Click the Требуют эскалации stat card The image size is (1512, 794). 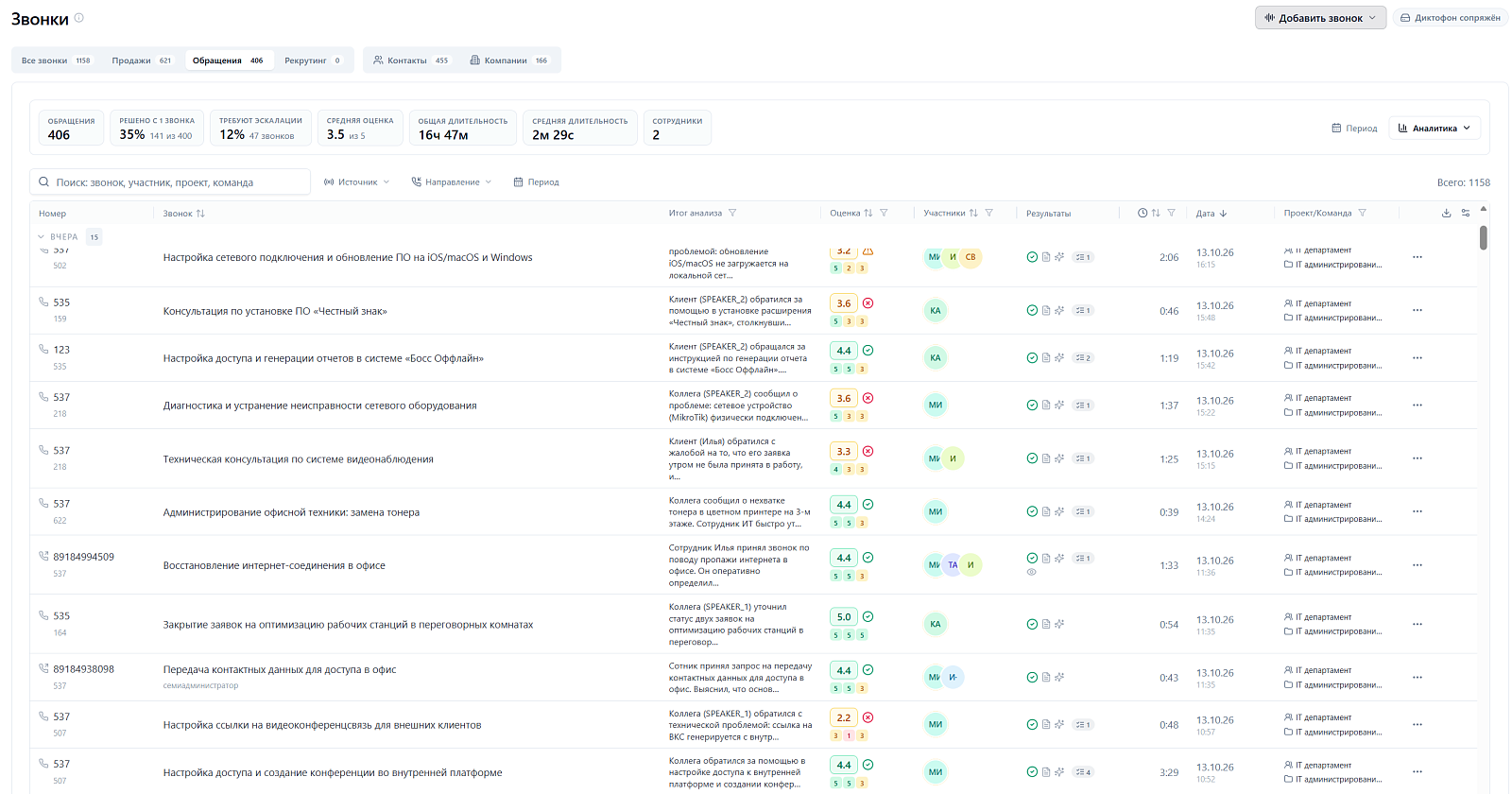tap(261, 128)
